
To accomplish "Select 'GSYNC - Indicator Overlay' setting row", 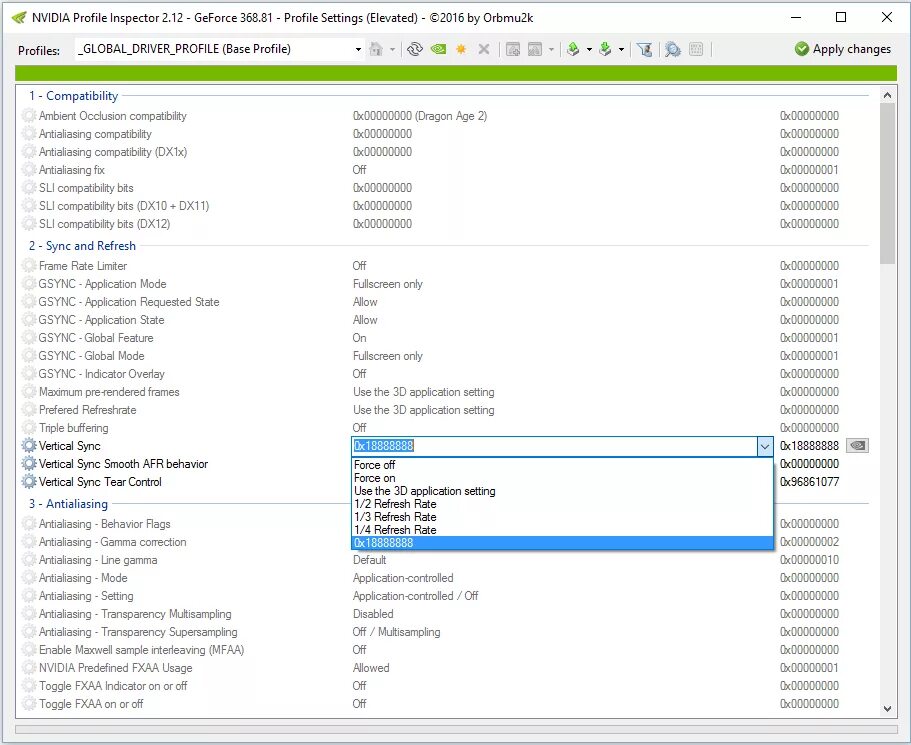I will (x=446, y=374).
